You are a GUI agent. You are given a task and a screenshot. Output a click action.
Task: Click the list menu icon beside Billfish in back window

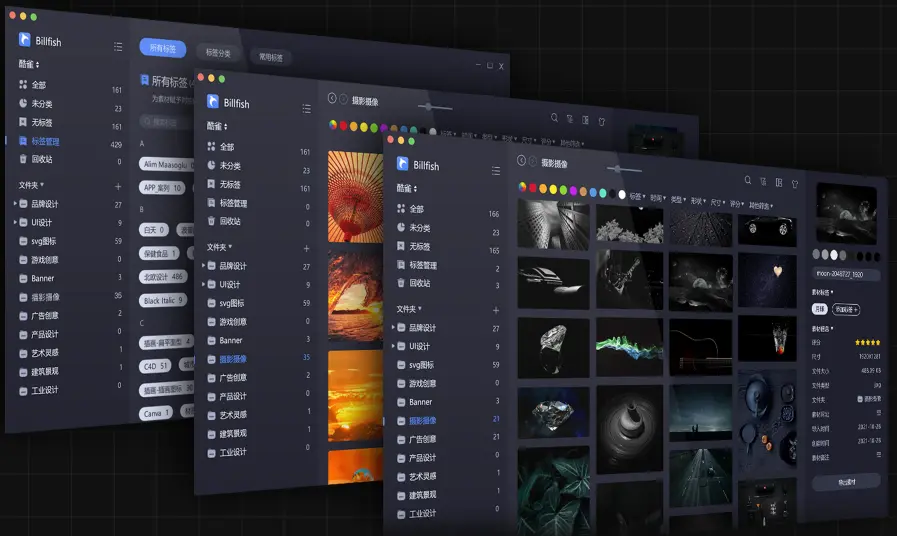(118, 46)
